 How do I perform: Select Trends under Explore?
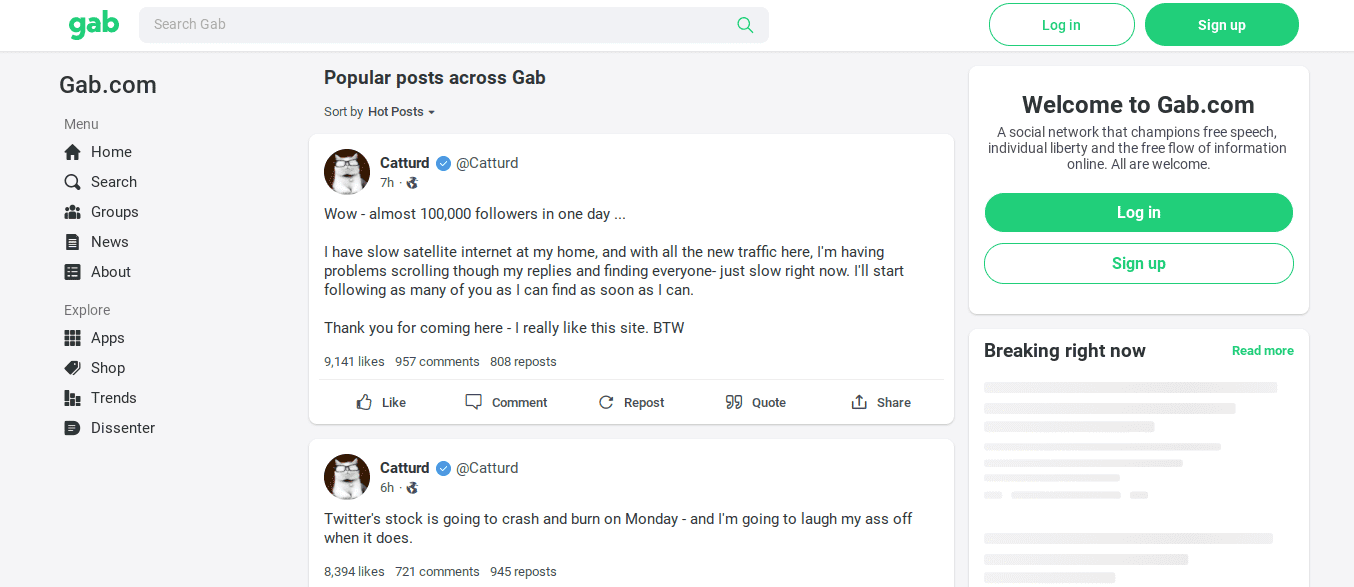tap(113, 398)
